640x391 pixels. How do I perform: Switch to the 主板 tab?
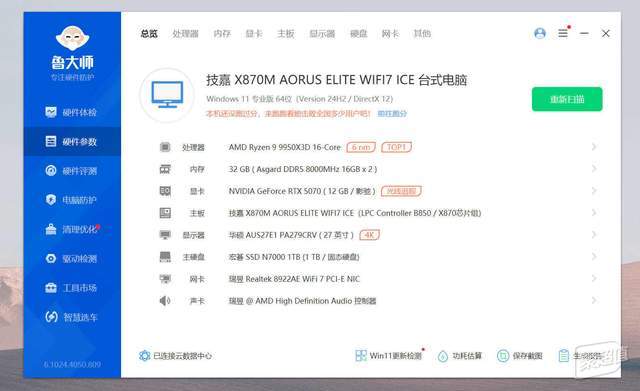(x=286, y=33)
